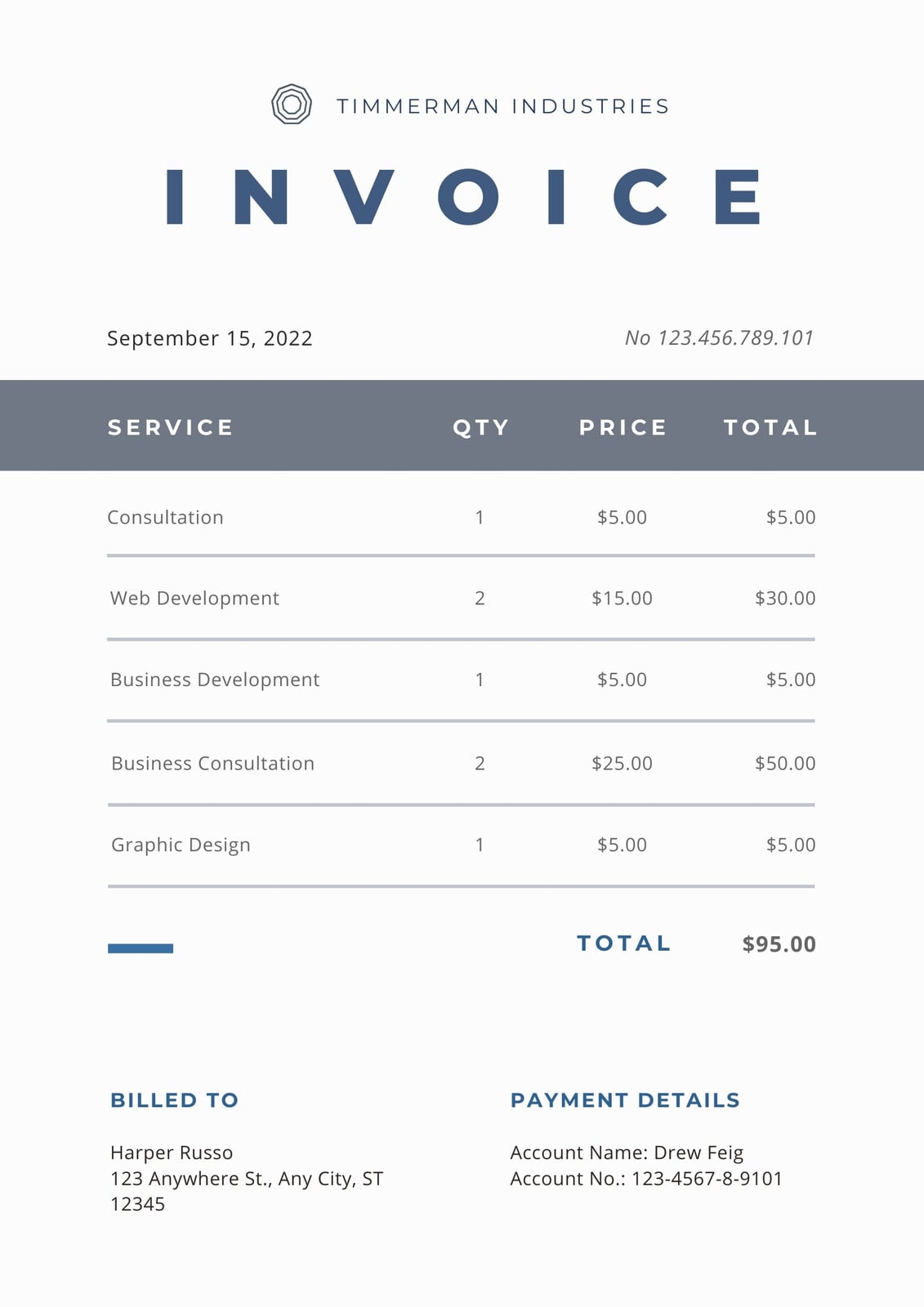Image resolution: width=924 pixels, height=1307 pixels.
Task: Select the Consultation service row label
Action: (x=165, y=517)
